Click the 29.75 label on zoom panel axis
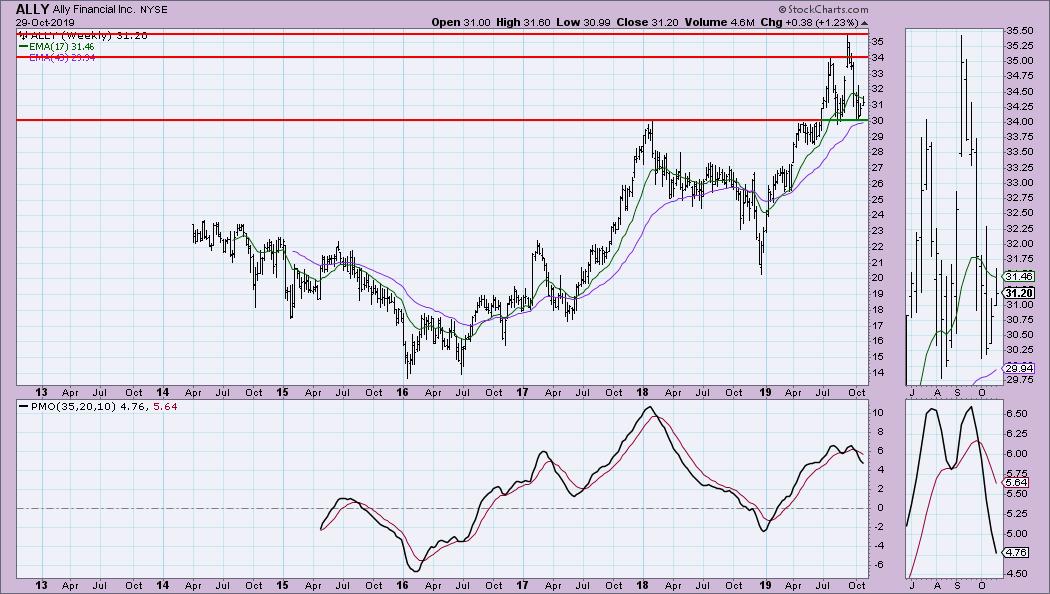Screen dimensions: 1050x594 tap(1019, 380)
